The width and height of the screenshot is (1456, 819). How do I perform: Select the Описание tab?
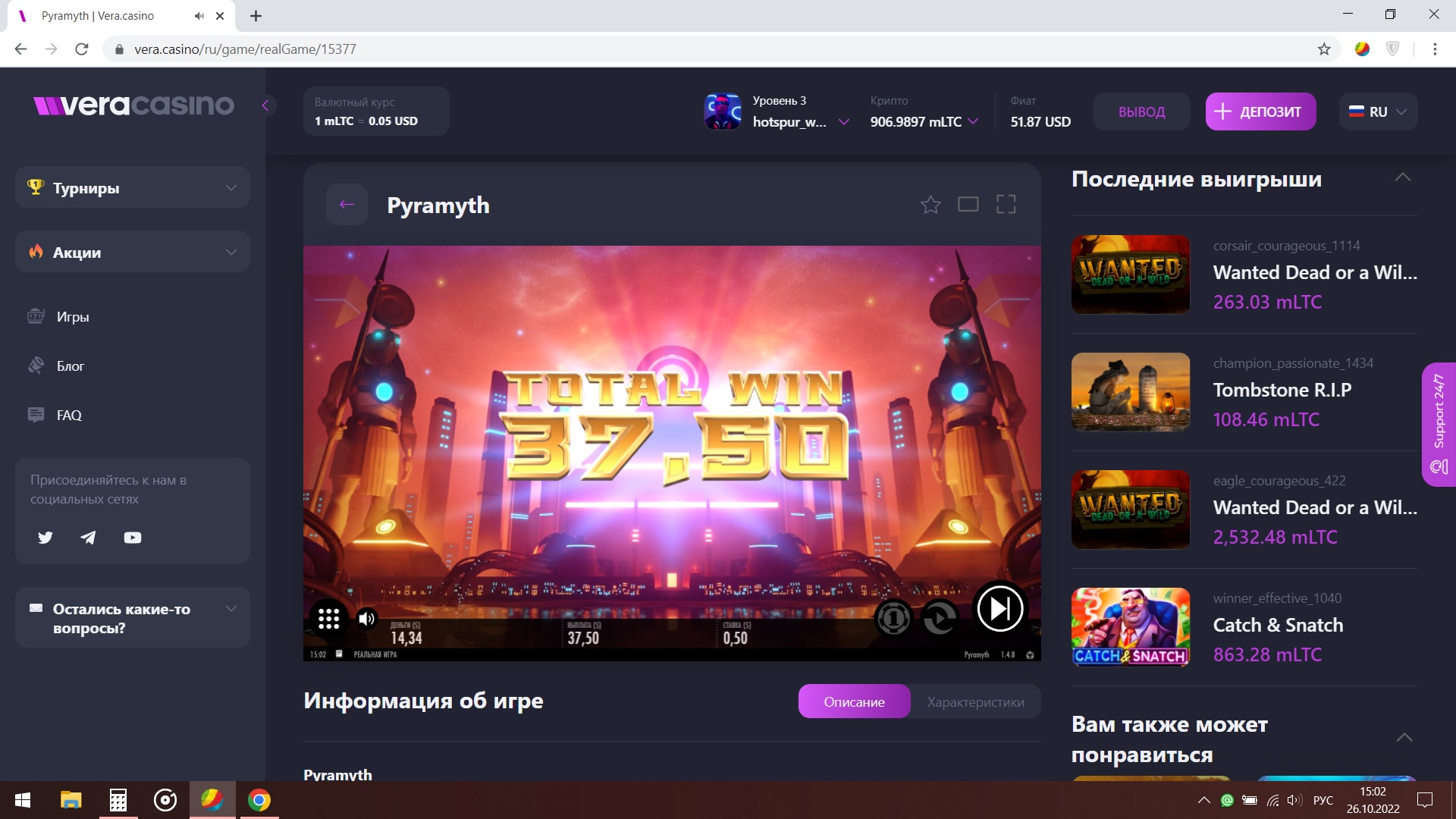pyautogui.click(x=854, y=702)
